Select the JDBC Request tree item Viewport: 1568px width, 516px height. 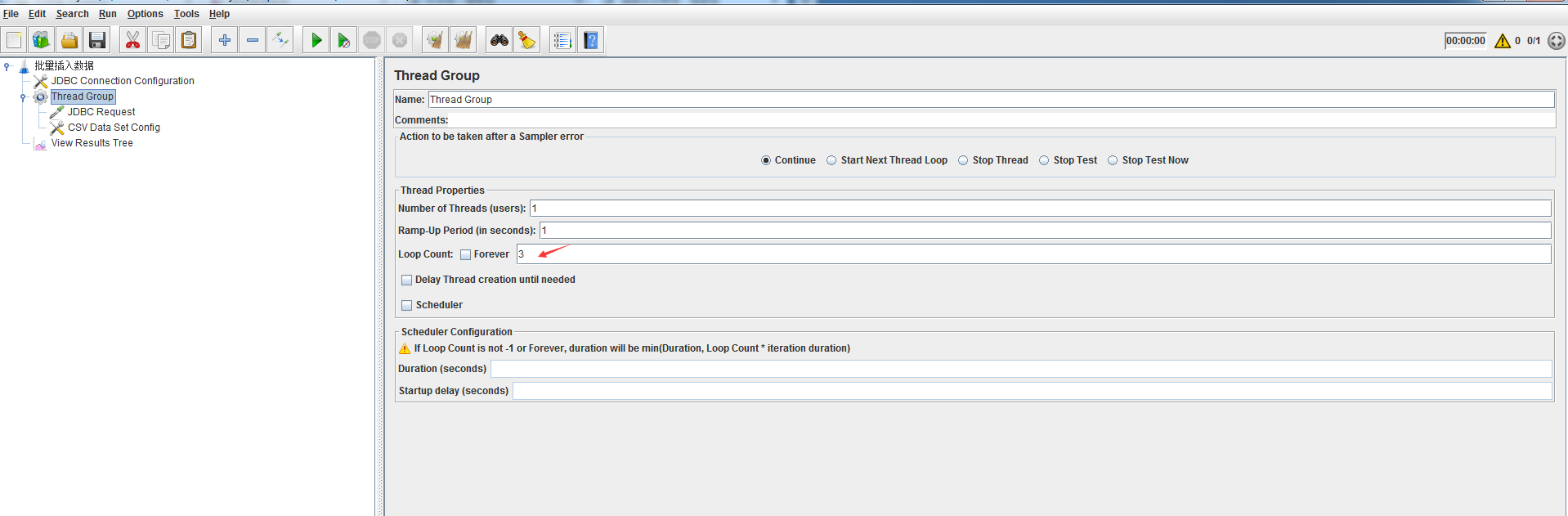[101, 112]
